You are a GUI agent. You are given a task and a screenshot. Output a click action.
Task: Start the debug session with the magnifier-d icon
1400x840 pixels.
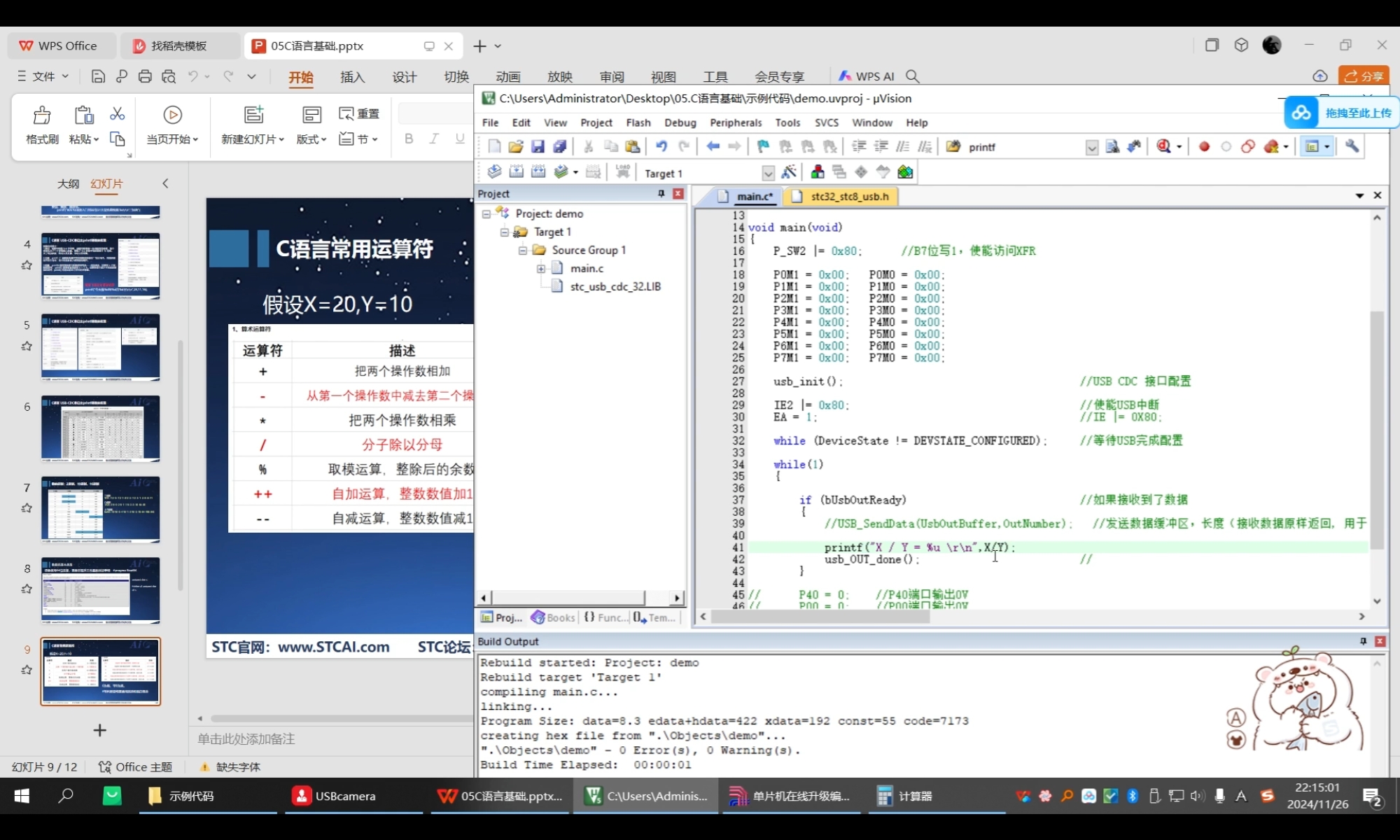1163,146
